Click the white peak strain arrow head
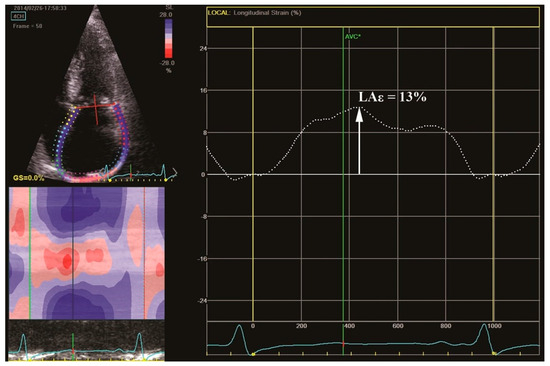This screenshot has height=366, width=550. pyautogui.click(x=359, y=114)
